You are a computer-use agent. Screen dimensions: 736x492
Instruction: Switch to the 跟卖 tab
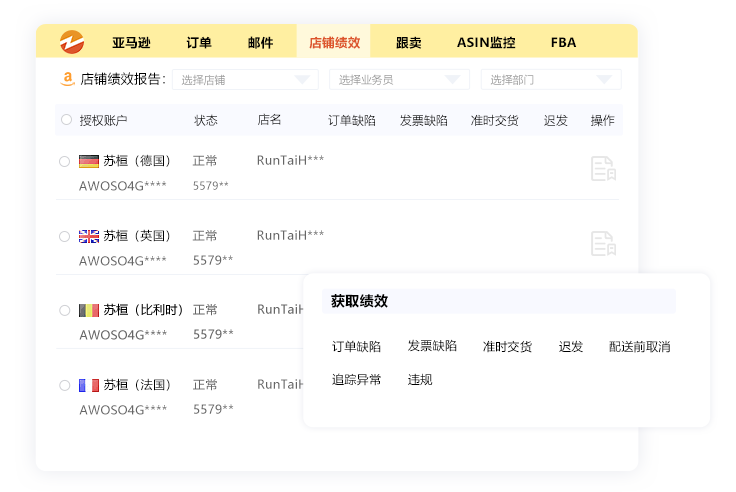(x=408, y=43)
